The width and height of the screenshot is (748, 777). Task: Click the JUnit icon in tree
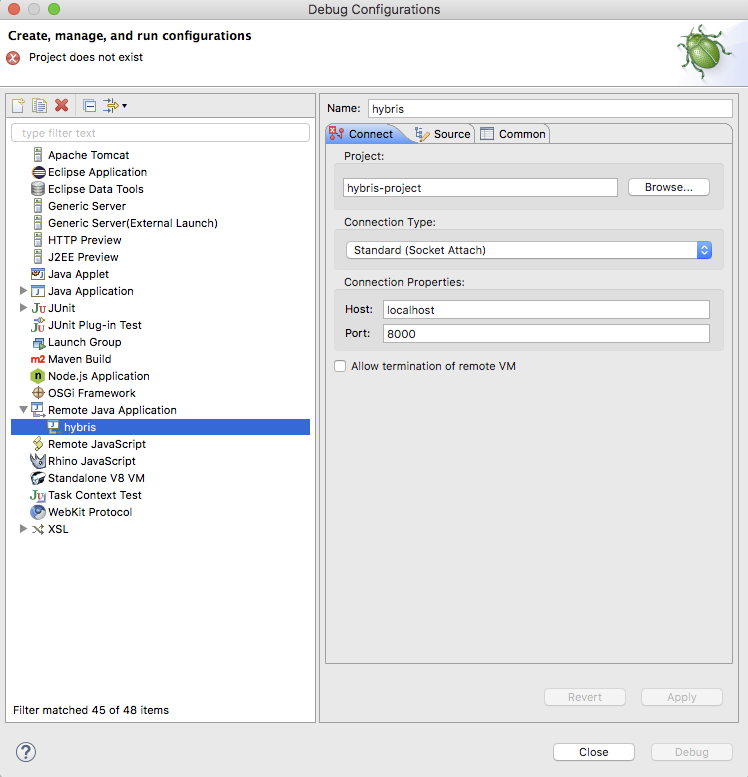coord(38,308)
